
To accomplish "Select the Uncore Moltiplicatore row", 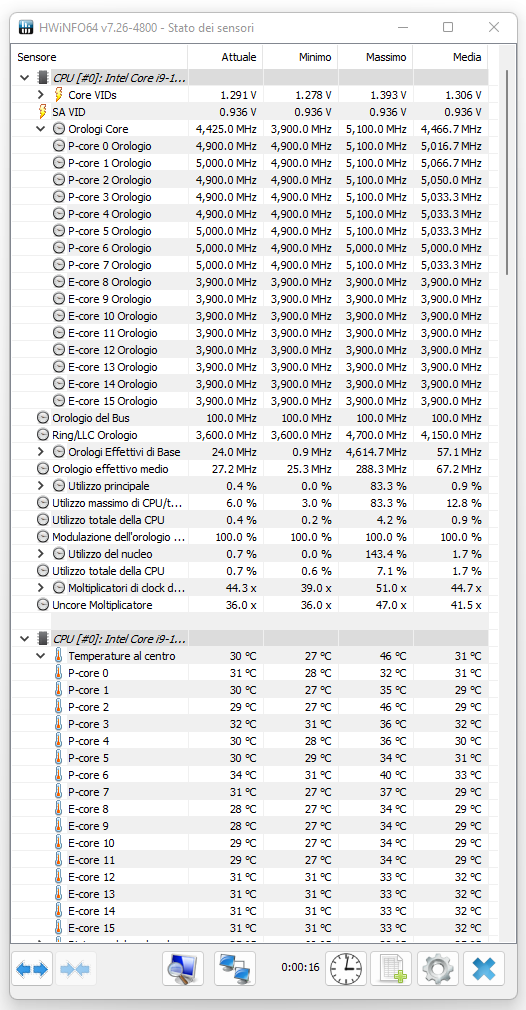I will tap(250, 605).
